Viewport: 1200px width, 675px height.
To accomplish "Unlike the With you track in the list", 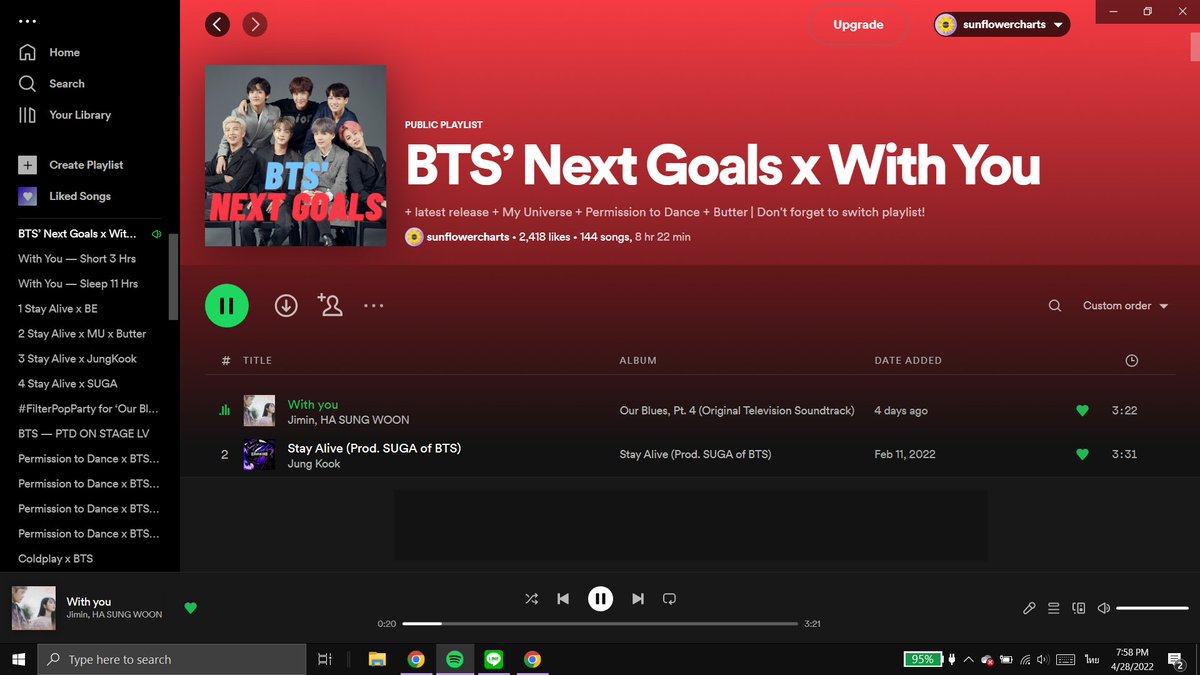I will tap(1082, 410).
